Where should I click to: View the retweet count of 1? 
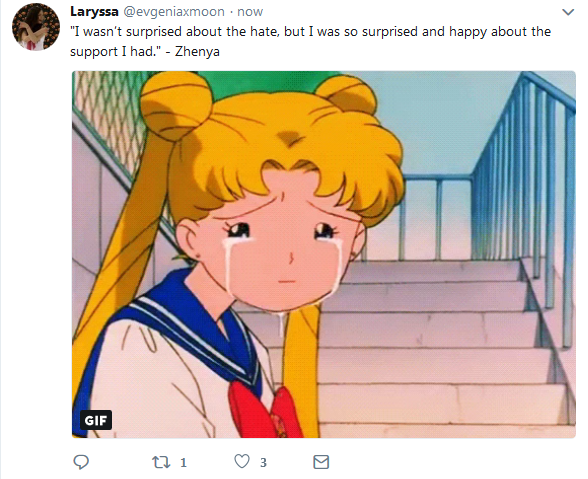(x=183, y=462)
